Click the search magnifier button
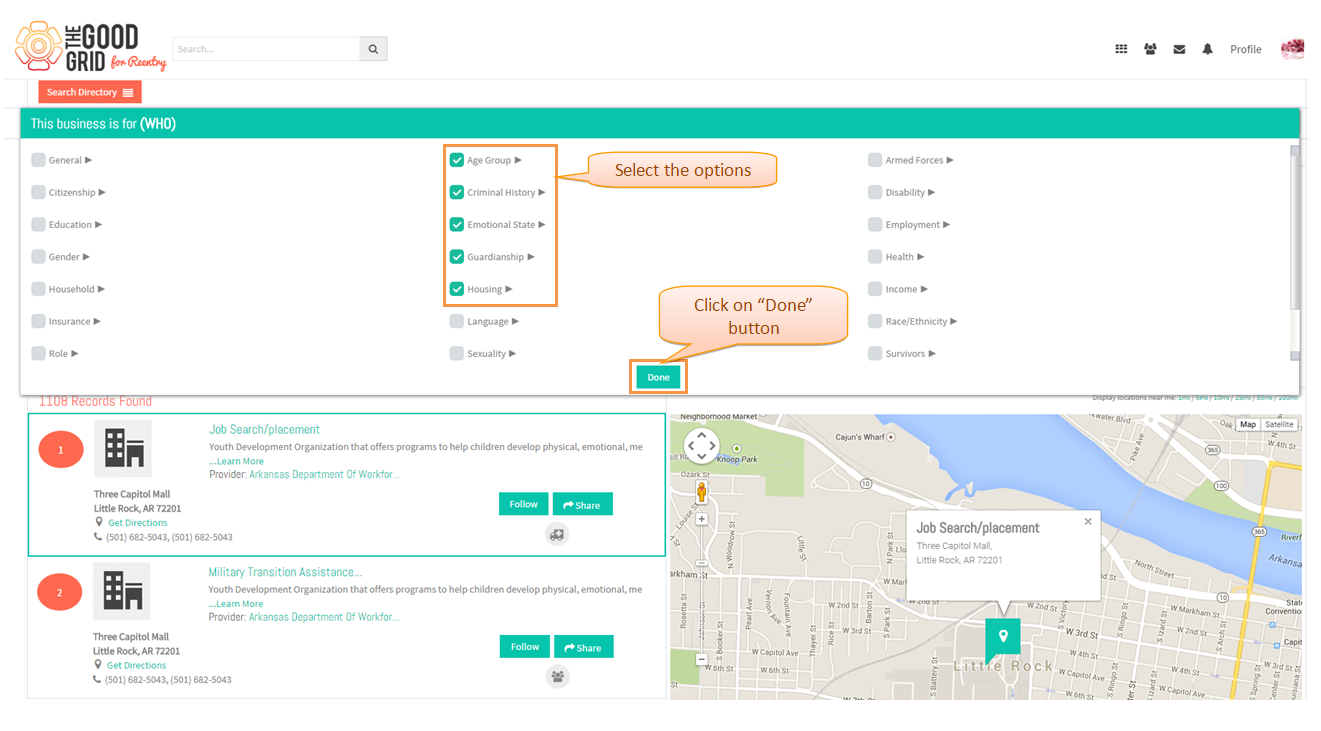 [373, 49]
